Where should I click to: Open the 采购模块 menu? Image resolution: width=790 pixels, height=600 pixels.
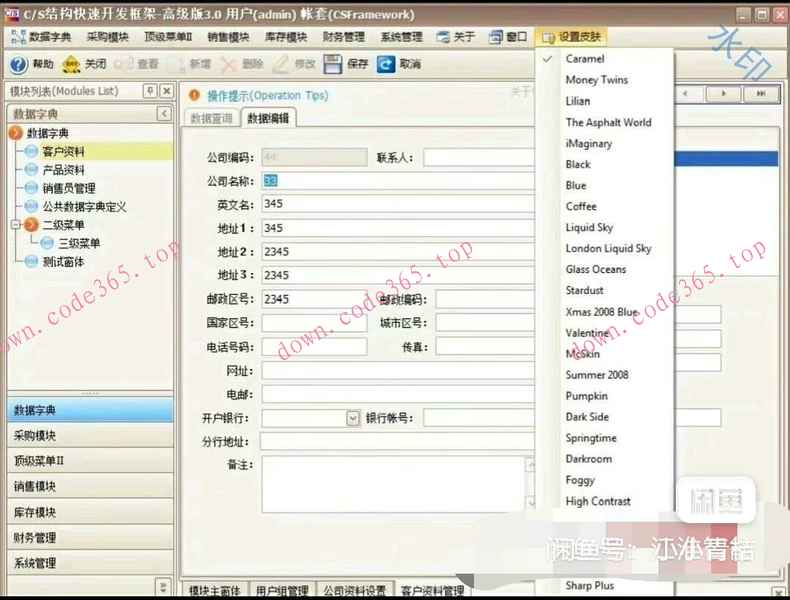(107, 37)
